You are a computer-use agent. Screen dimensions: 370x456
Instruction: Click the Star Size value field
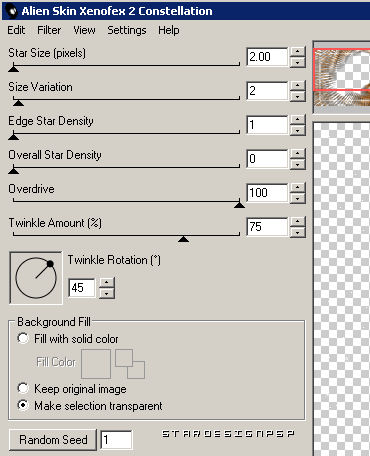pos(267,57)
